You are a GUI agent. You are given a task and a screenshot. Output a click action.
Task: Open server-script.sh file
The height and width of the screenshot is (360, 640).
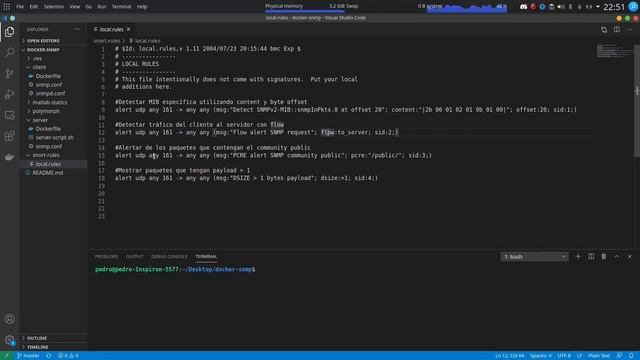[53, 138]
